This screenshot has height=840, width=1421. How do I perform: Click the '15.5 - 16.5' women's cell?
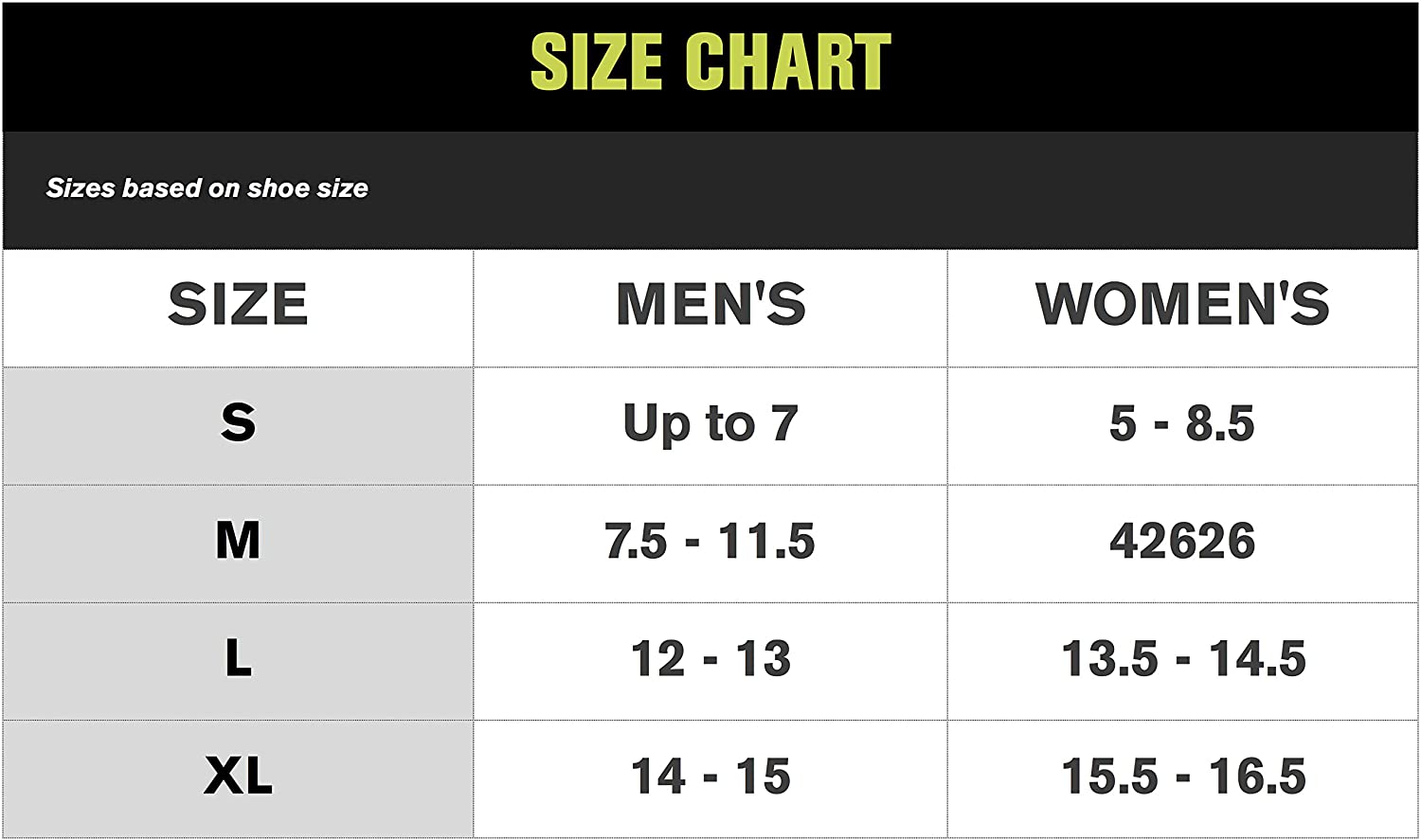point(1183,777)
